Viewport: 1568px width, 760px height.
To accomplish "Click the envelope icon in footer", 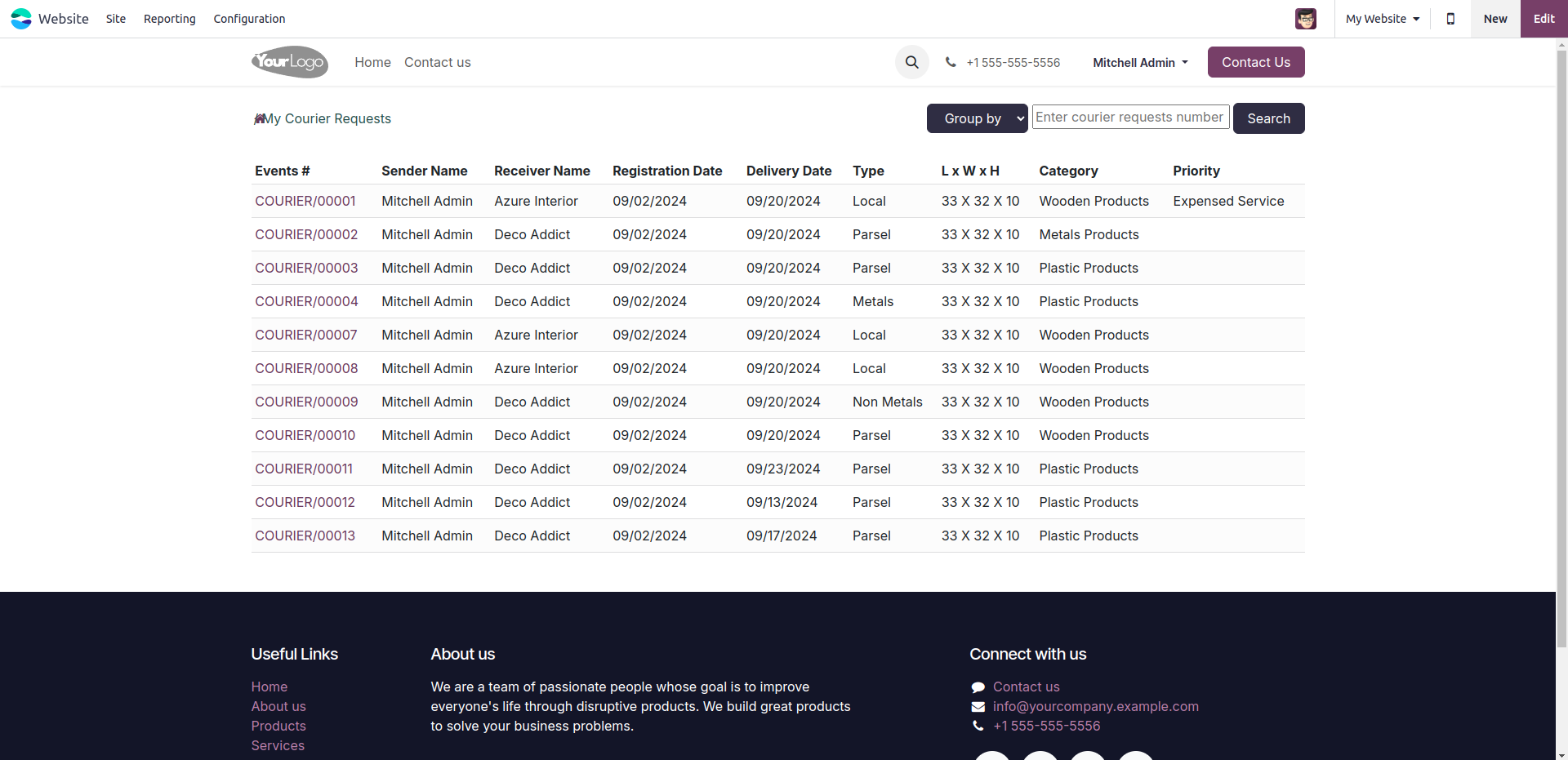I will [978, 707].
